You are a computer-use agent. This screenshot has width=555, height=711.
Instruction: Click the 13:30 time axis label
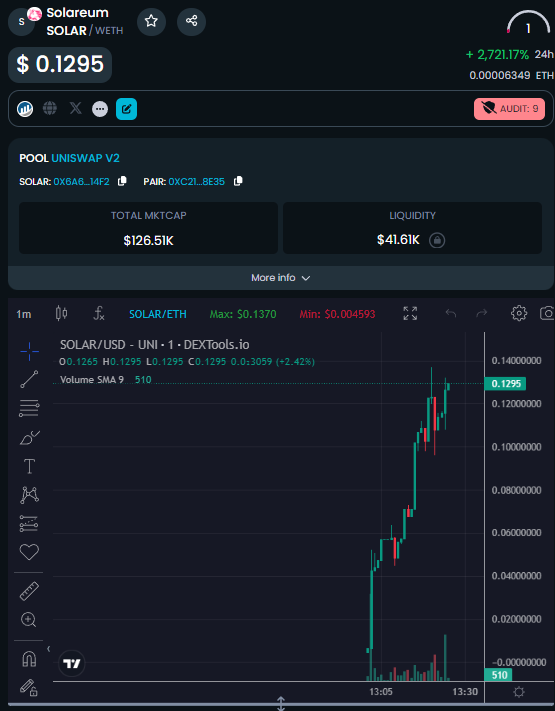(465, 692)
